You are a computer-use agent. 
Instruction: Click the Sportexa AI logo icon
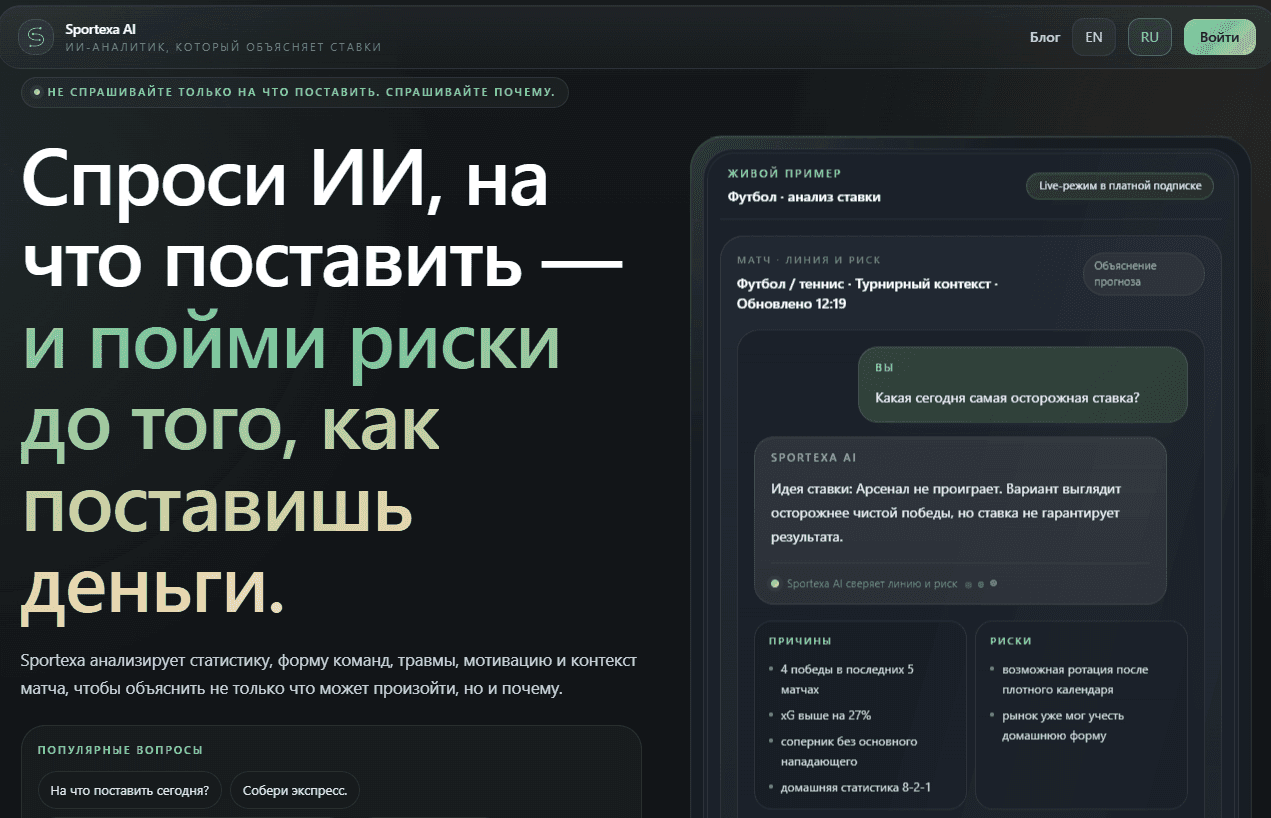pos(36,37)
